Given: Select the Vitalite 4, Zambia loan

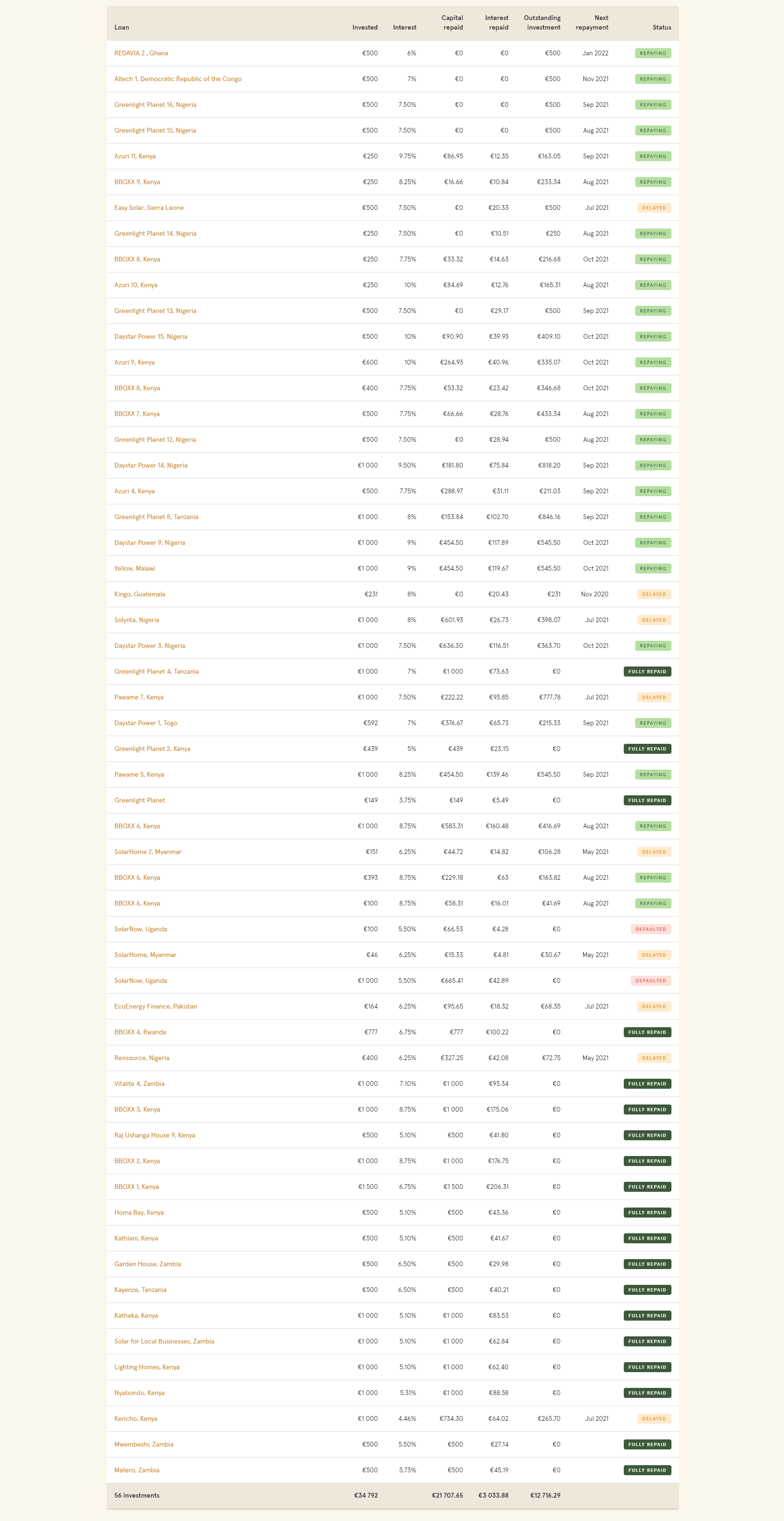Looking at the screenshot, I should tap(139, 1084).
